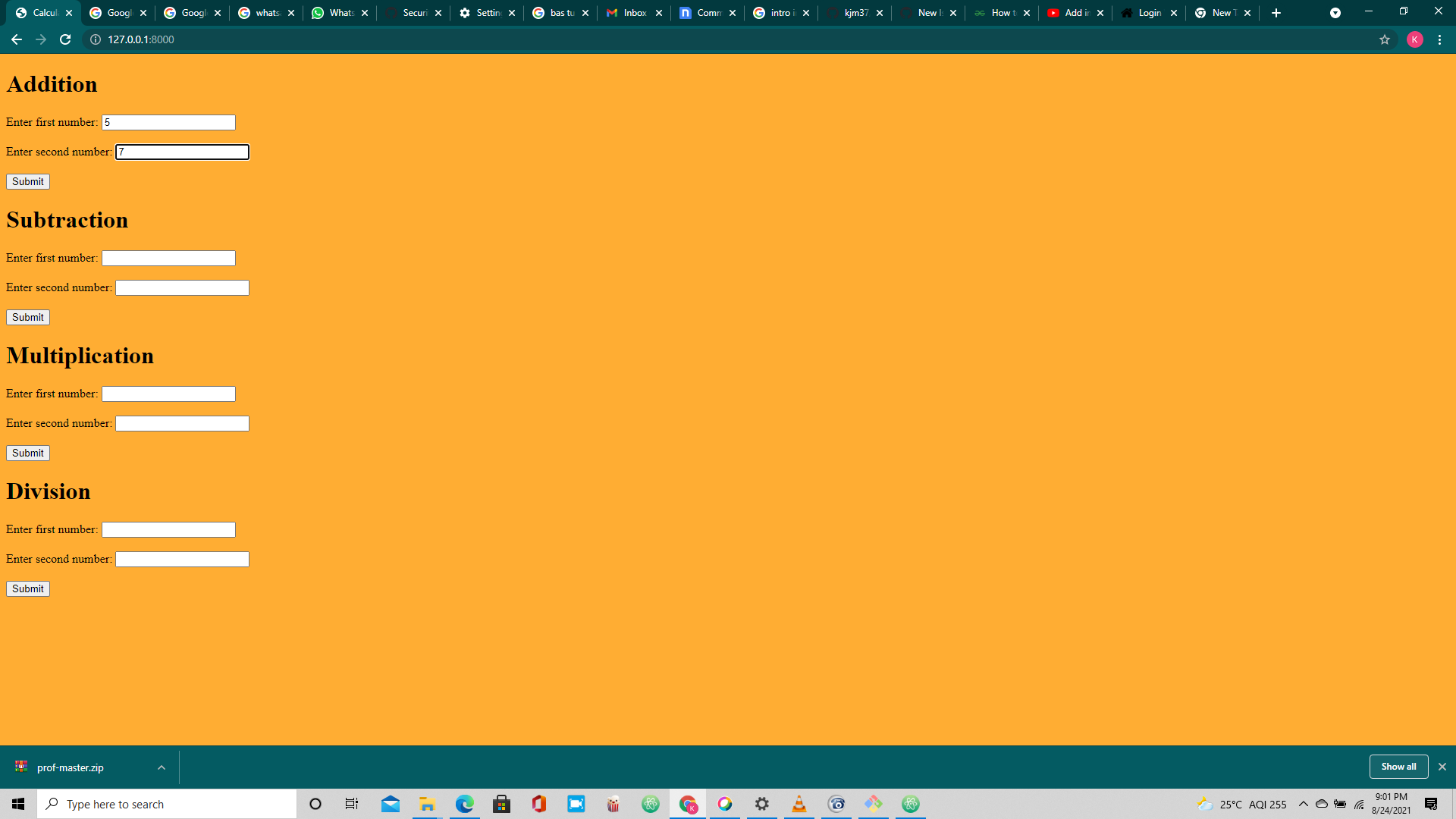This screenshot has height=819, width=1456.
Task: Submit the Addition form
Action: [28, 181]
